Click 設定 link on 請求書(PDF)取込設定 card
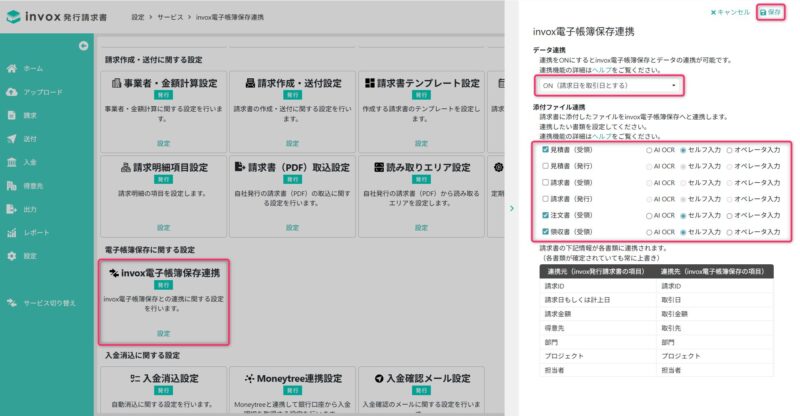800x416 pixels. click(x=292, y=228)
